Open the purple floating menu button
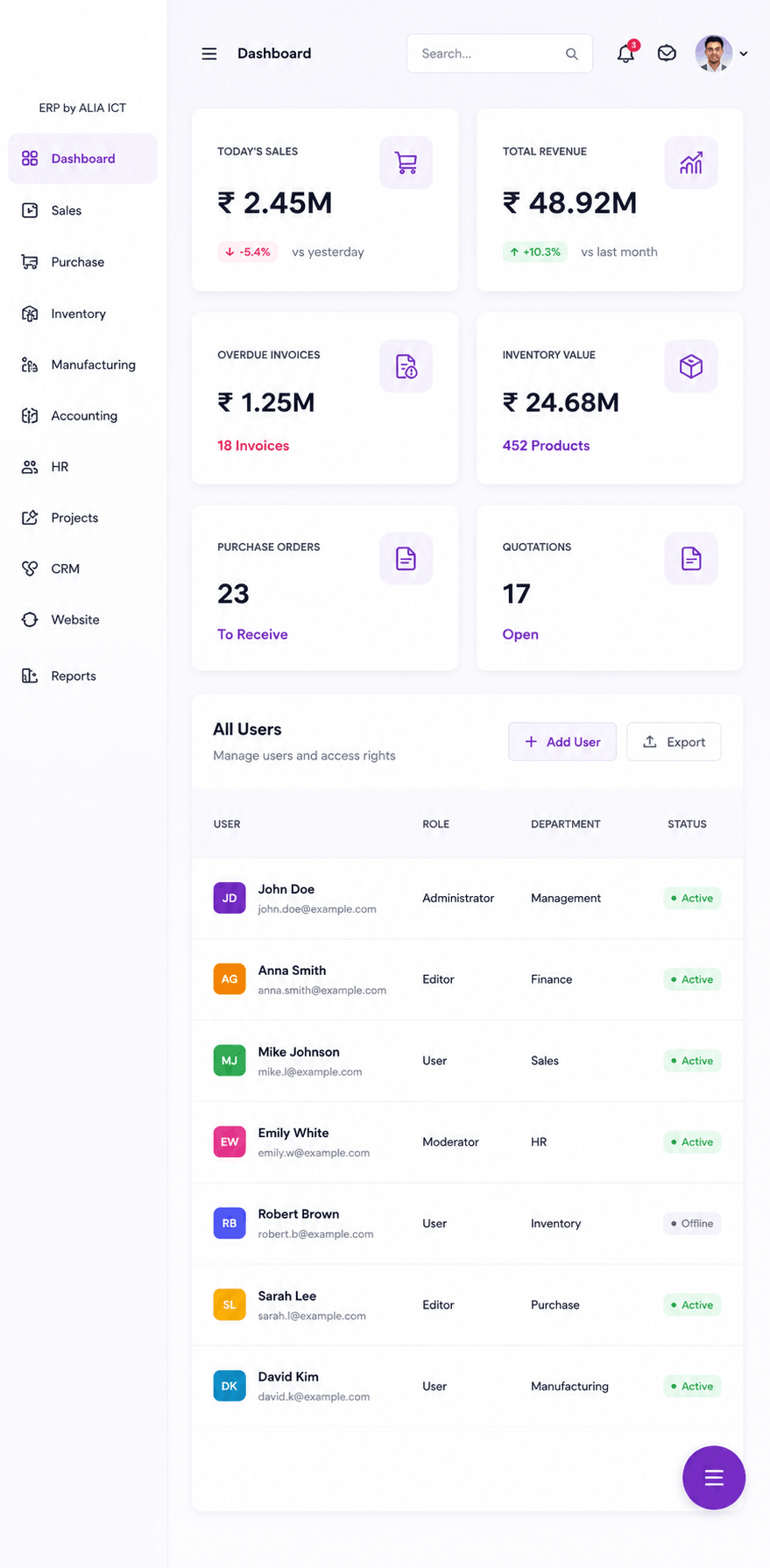 (x=714, y=1478)
